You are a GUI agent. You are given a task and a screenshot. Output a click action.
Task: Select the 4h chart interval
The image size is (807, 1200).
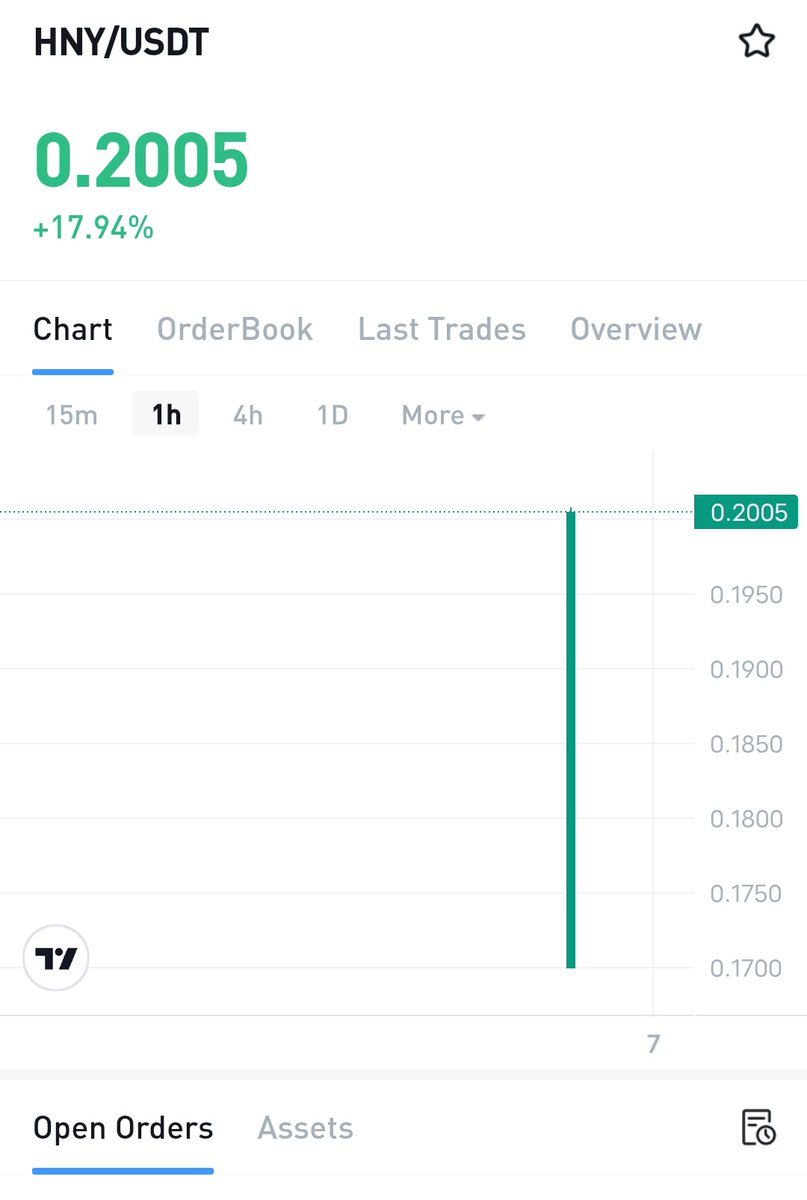coord(248,415)
